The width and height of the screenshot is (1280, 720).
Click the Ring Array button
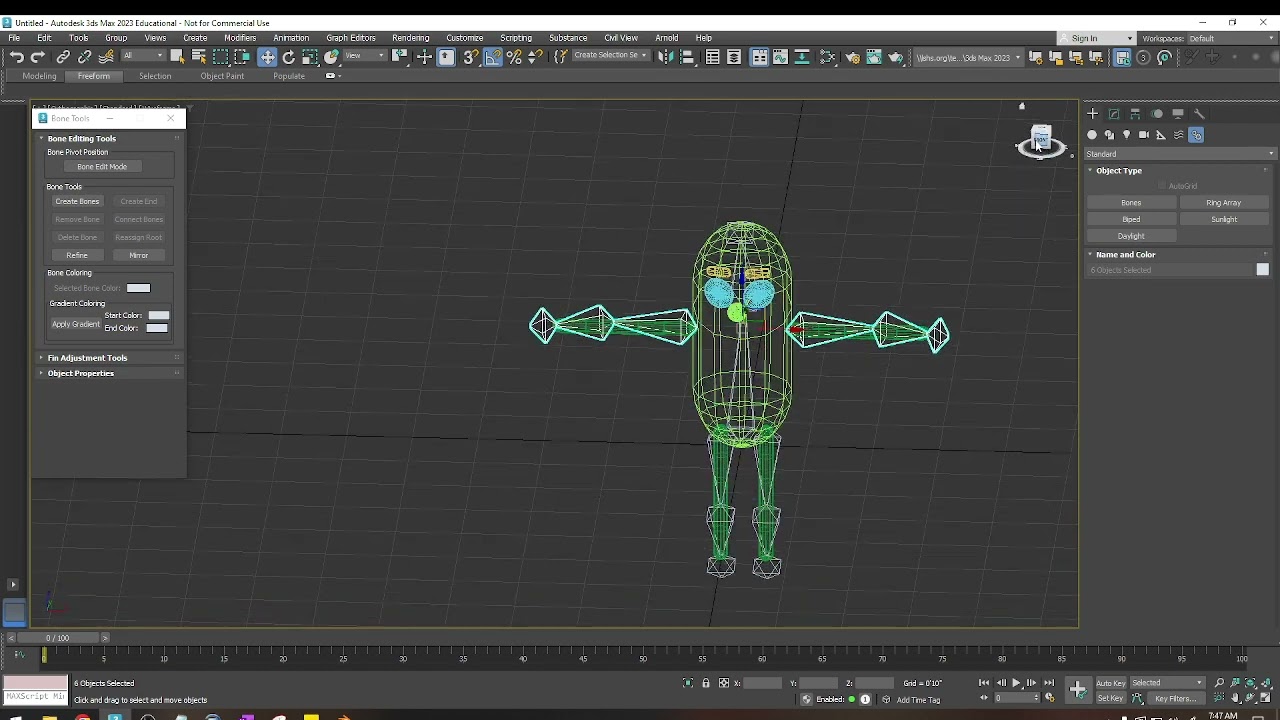1223,202
